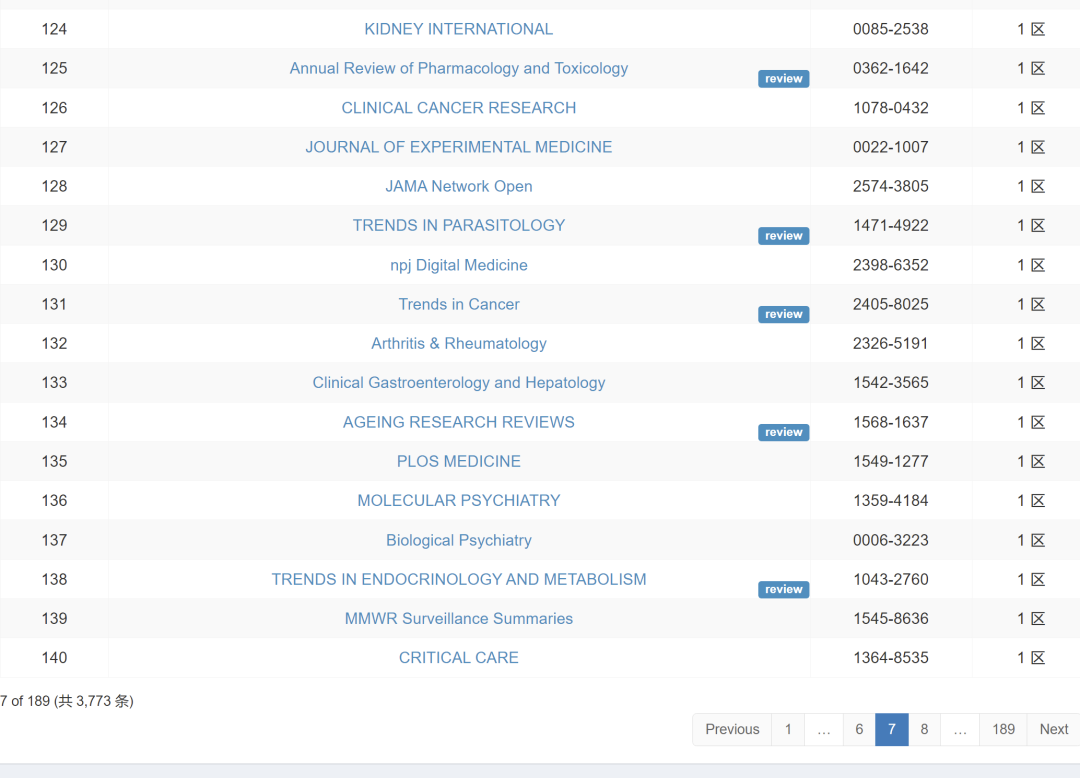Select ISSN 2398-6352 cell
Image resolution: width=1080 pixels, height=778 pixels.
[891, 265]
